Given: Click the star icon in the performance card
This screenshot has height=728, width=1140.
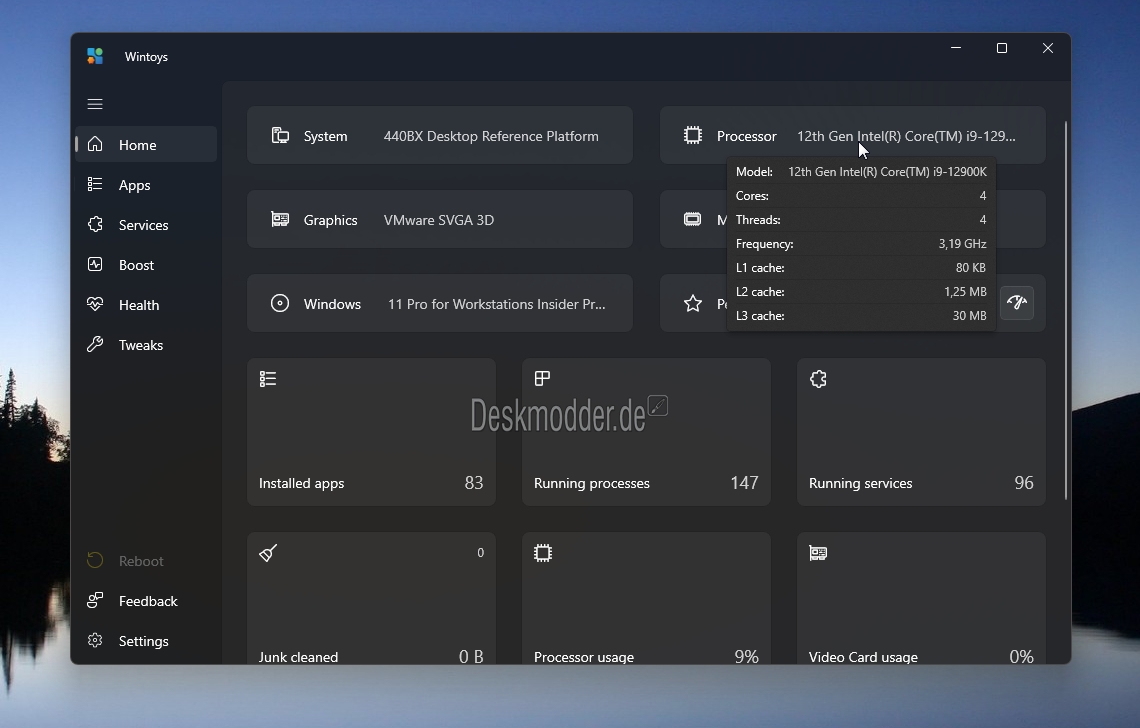Looking at the screenshot, I should click(693, 303).
